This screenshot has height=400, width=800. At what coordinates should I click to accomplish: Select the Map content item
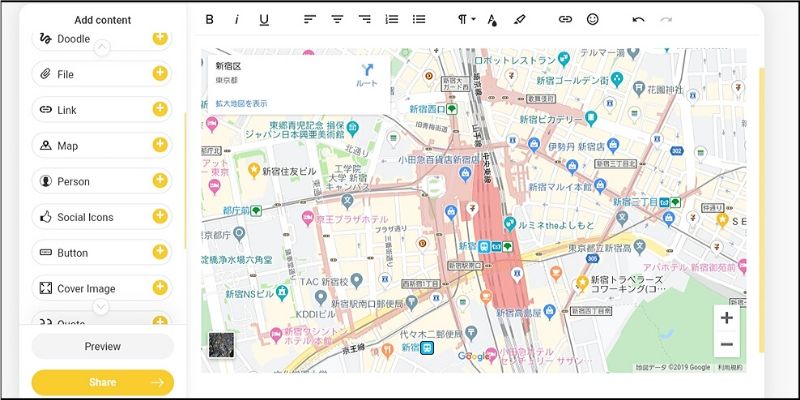[102, 145]
